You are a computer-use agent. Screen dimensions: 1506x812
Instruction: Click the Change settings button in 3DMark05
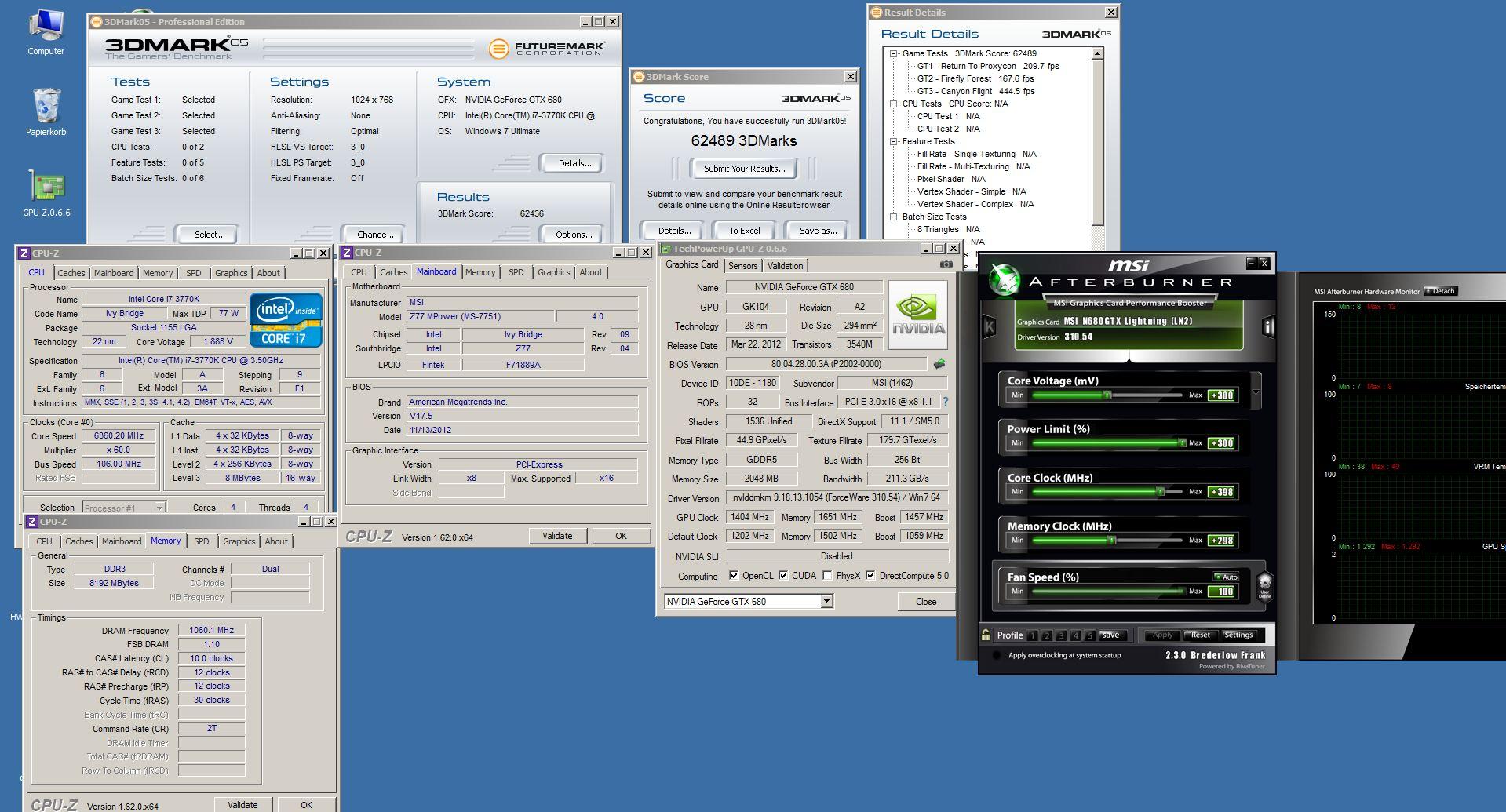(375, 235)
